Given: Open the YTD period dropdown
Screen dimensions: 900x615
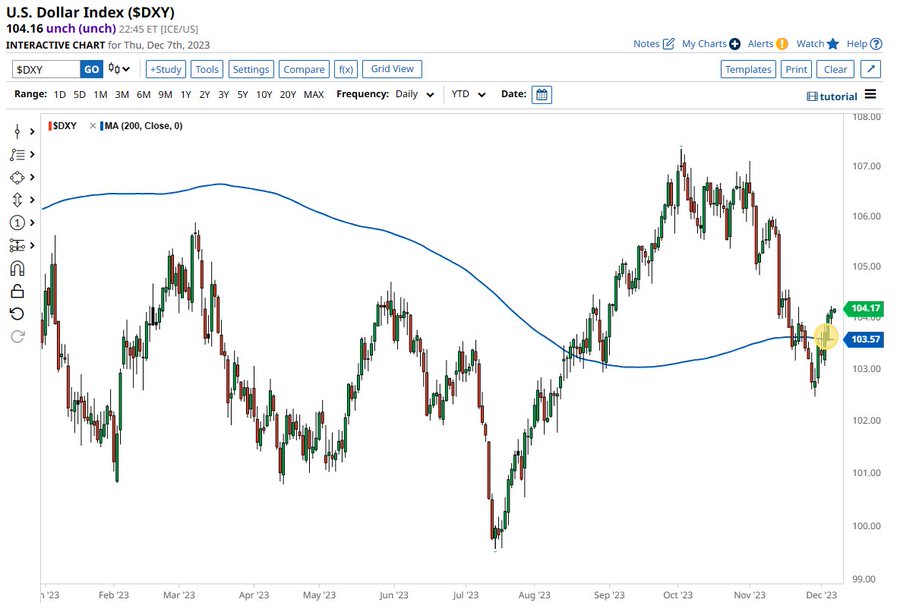Looking at the screenshot, I should tap(468, 95).
